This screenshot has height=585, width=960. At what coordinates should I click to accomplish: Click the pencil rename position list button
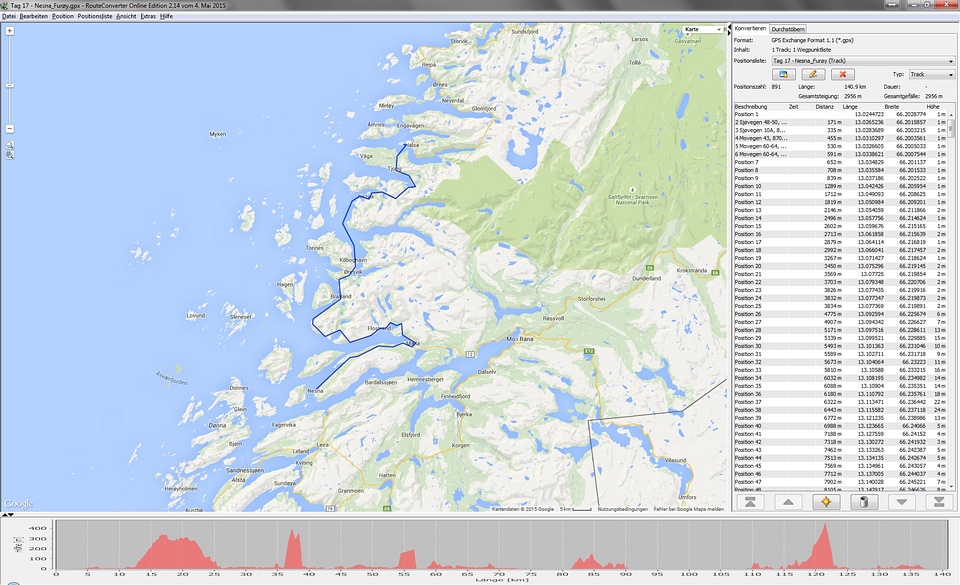coord(814,74)
